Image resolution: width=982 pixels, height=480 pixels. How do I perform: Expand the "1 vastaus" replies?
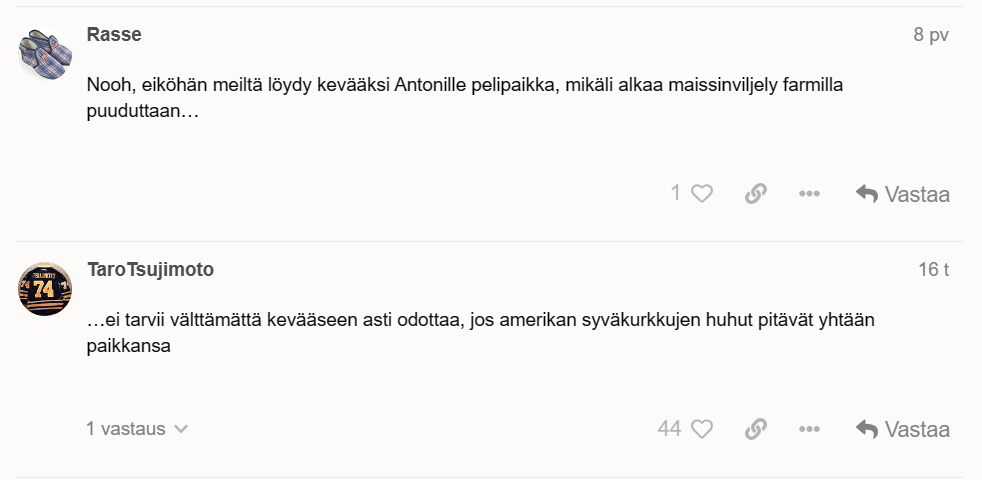pyautogui.click(x=126, y=429)
